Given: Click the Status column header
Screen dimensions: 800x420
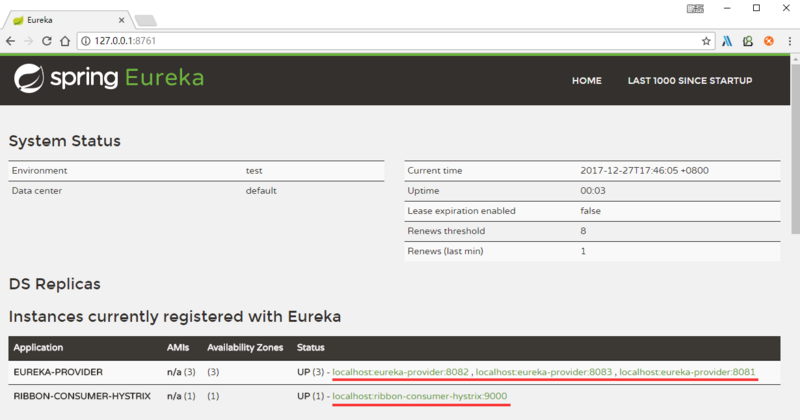Looking at the screenshot, I should coord(311,348).
